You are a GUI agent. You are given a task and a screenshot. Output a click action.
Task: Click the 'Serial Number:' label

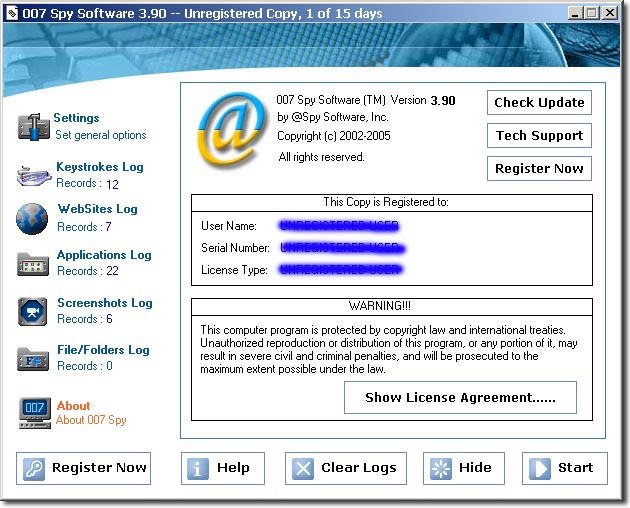[235, 248]
